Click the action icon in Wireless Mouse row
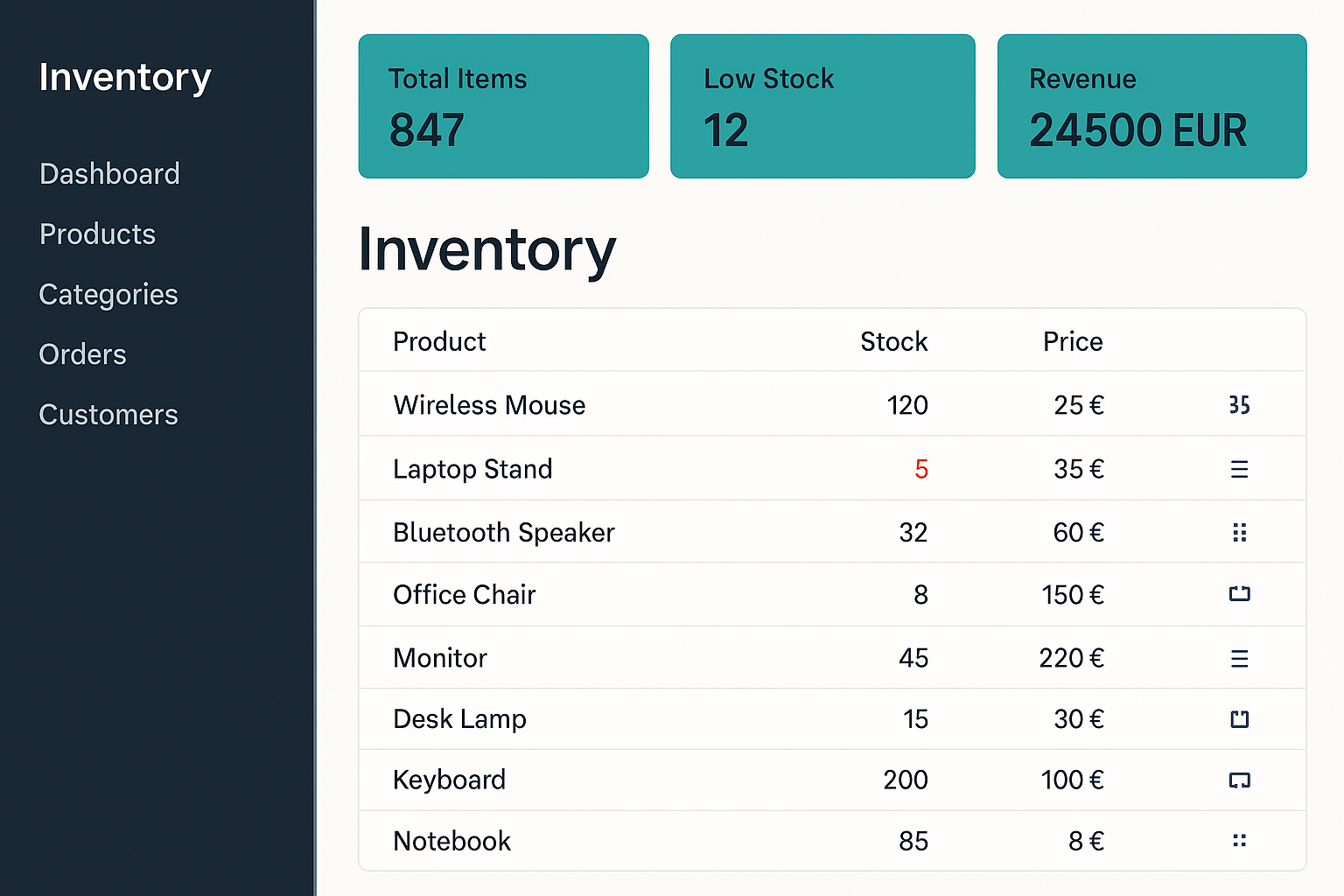The height and width of the screenshot is (896, 1344). coord(1239,405)
